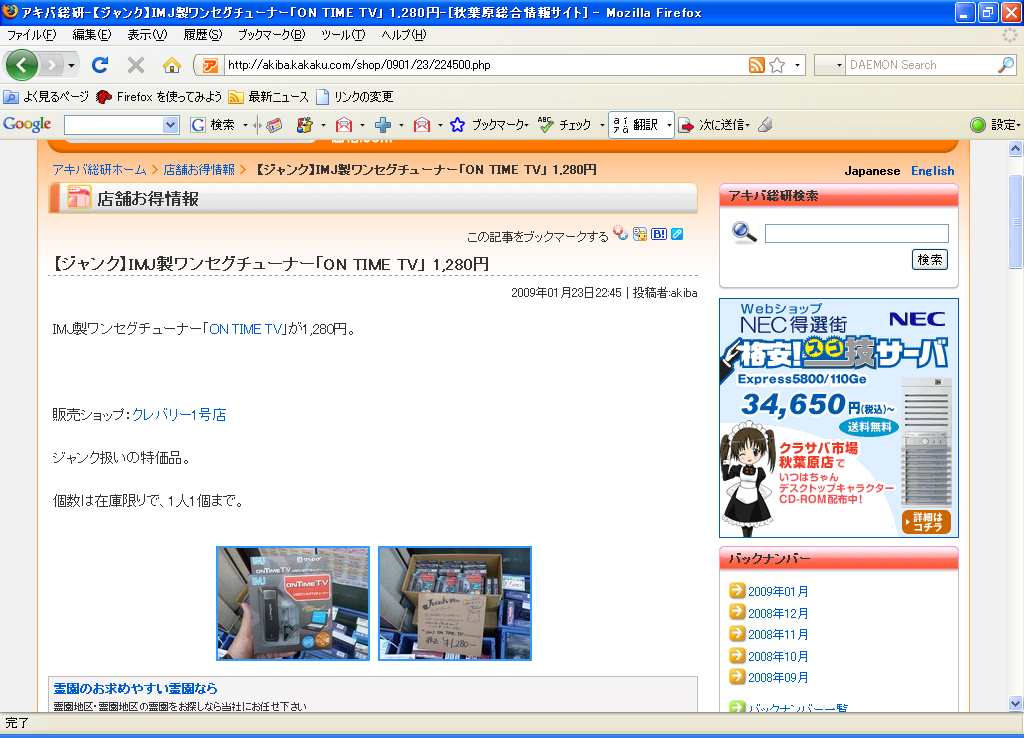The height and width of the screenshot is (738, 1024).
Task: Click the first social bookmark icon after ブックマークする
Action: pyautogui.click(x=621, y=233)
